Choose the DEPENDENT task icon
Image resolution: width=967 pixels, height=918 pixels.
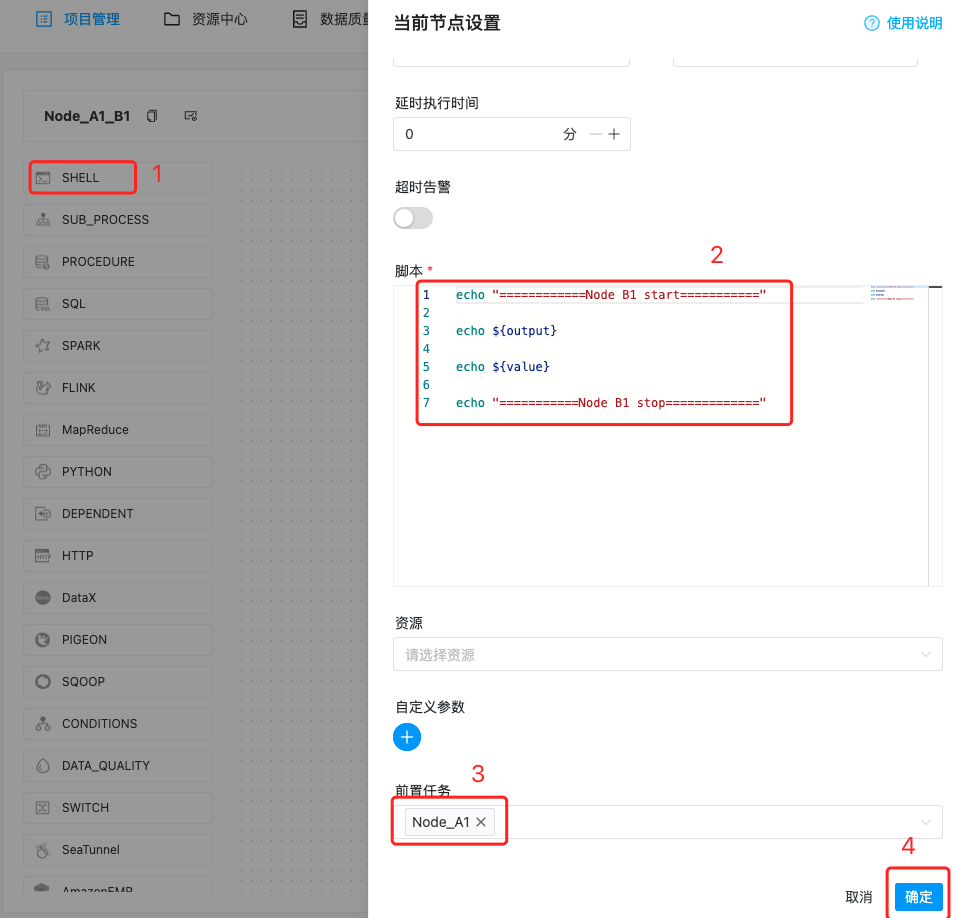click(x=43, y=514)
